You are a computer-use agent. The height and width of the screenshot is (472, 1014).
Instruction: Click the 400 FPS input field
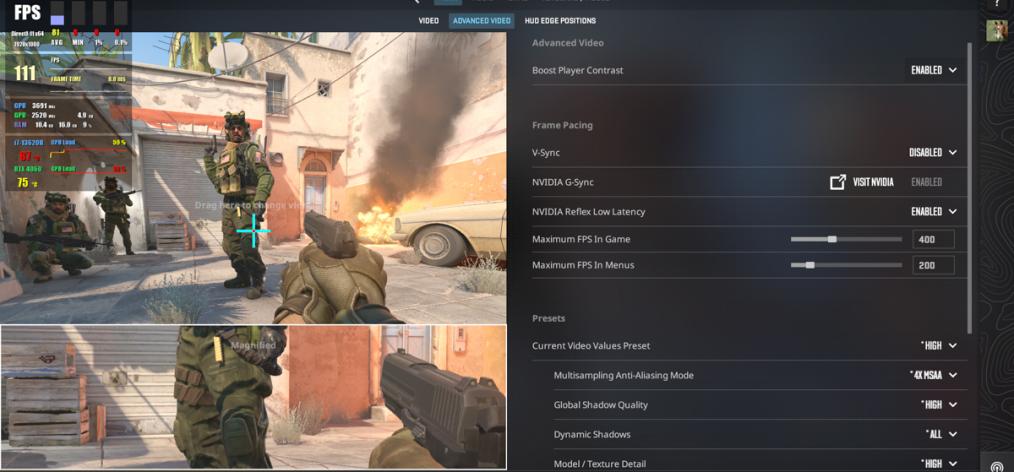coord(933,239)
